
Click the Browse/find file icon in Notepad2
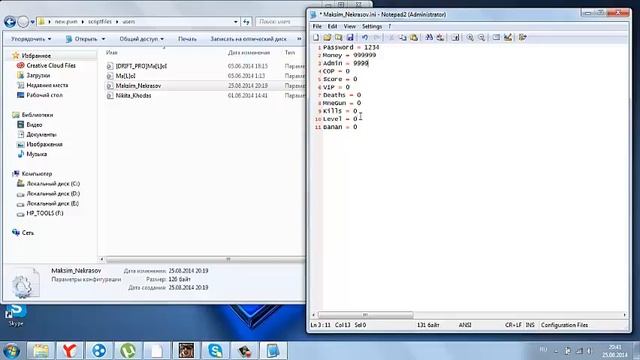338,38
